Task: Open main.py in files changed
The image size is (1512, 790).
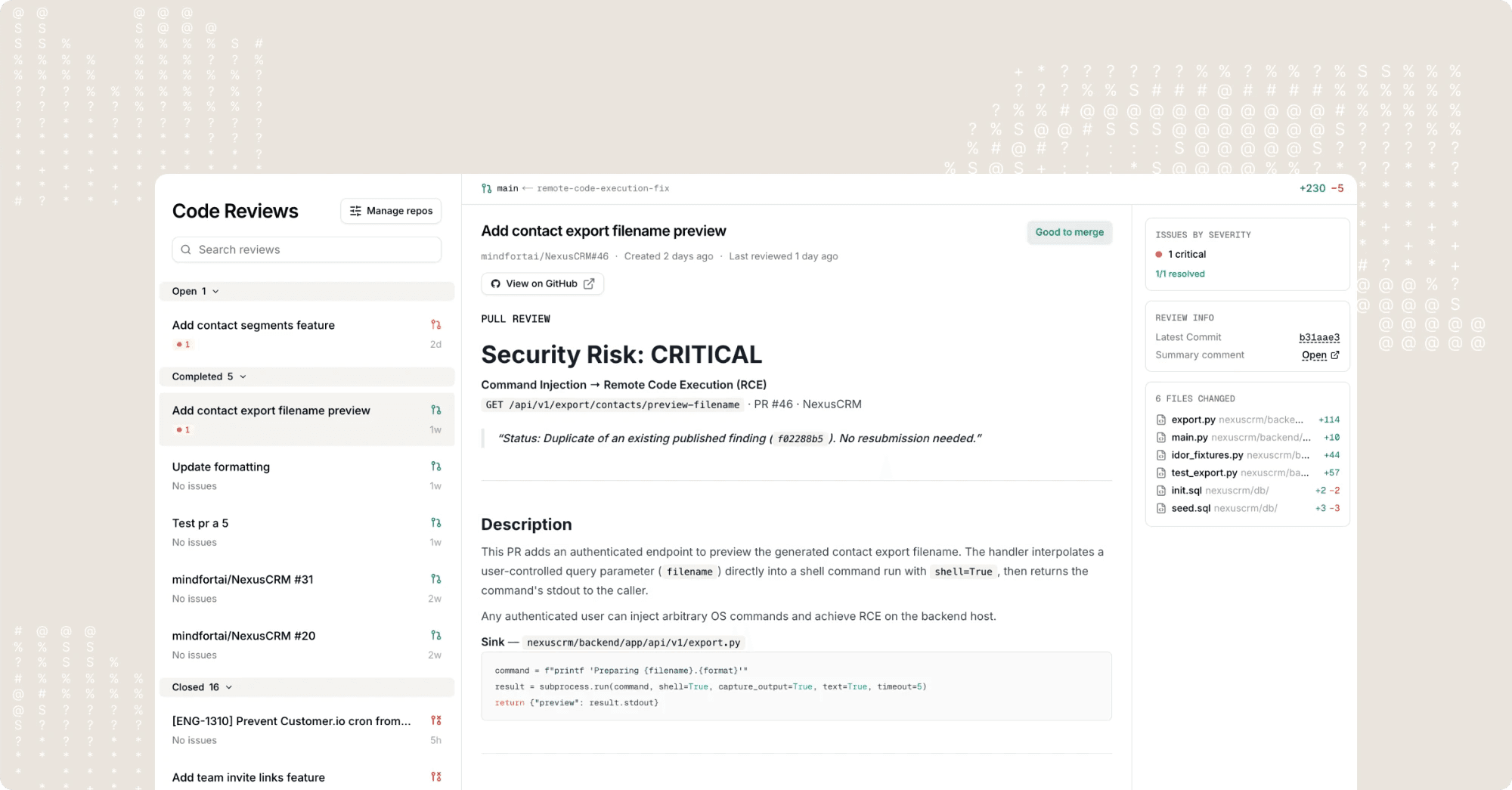Action: click(x=1247, y=437)
